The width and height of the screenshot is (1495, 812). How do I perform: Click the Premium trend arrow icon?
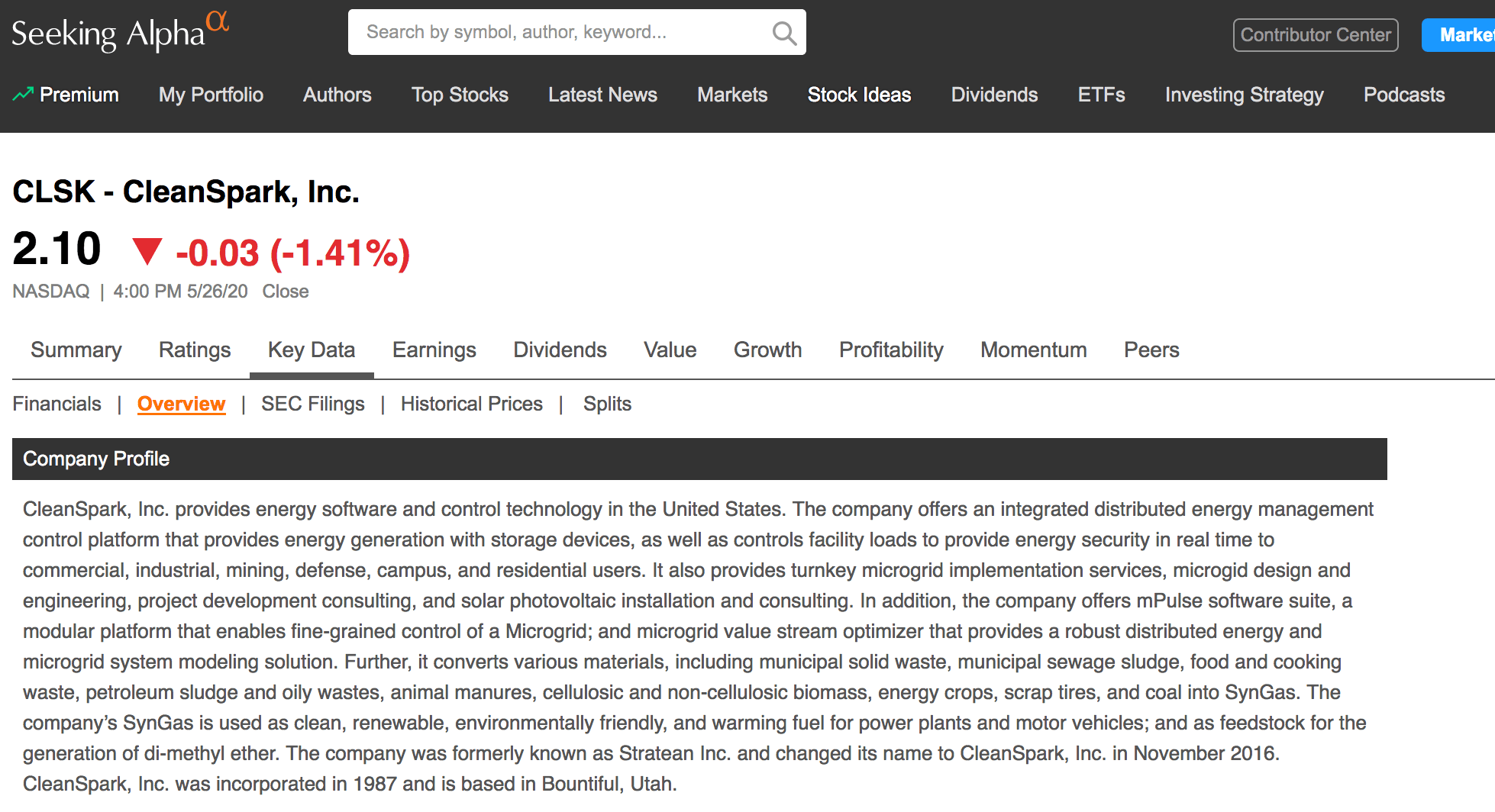point(23,95)
